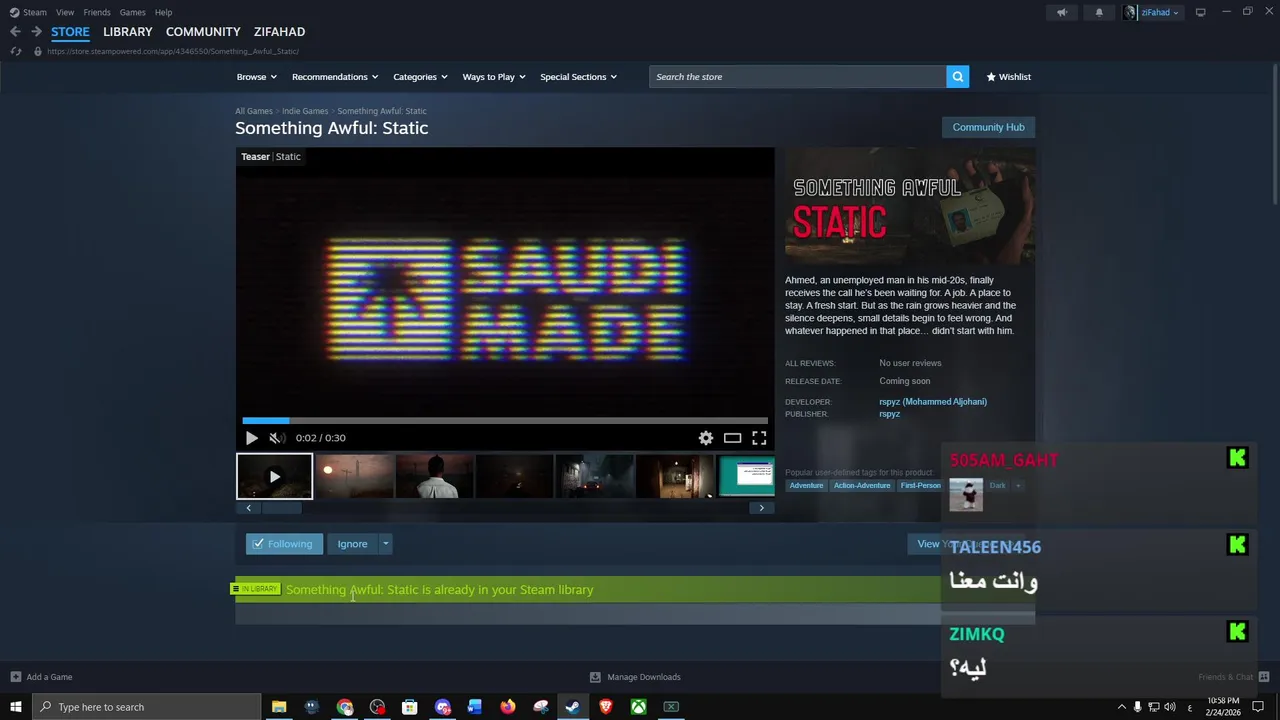This screenshot has width=1280, height=720.
Task: Open the ZIFAHAD profile tab
Action: pos(279,32)
